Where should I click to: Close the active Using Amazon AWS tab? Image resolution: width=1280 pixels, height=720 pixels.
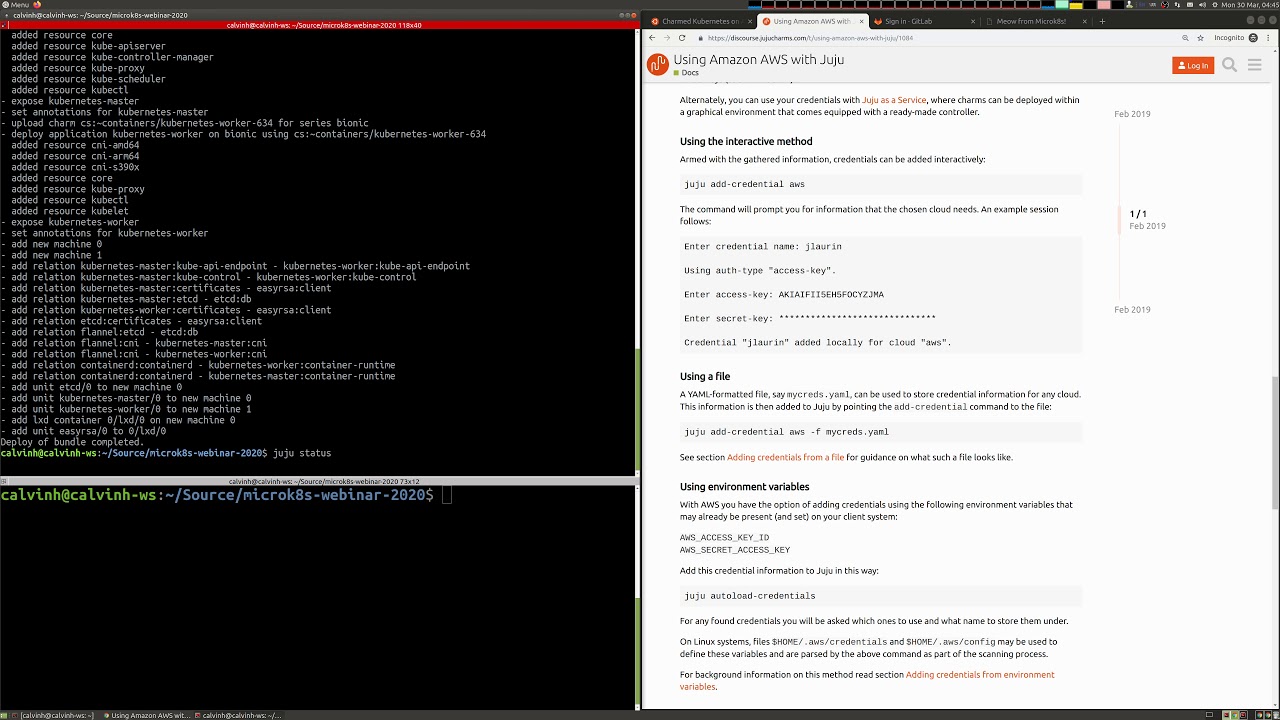click(861, 21)
